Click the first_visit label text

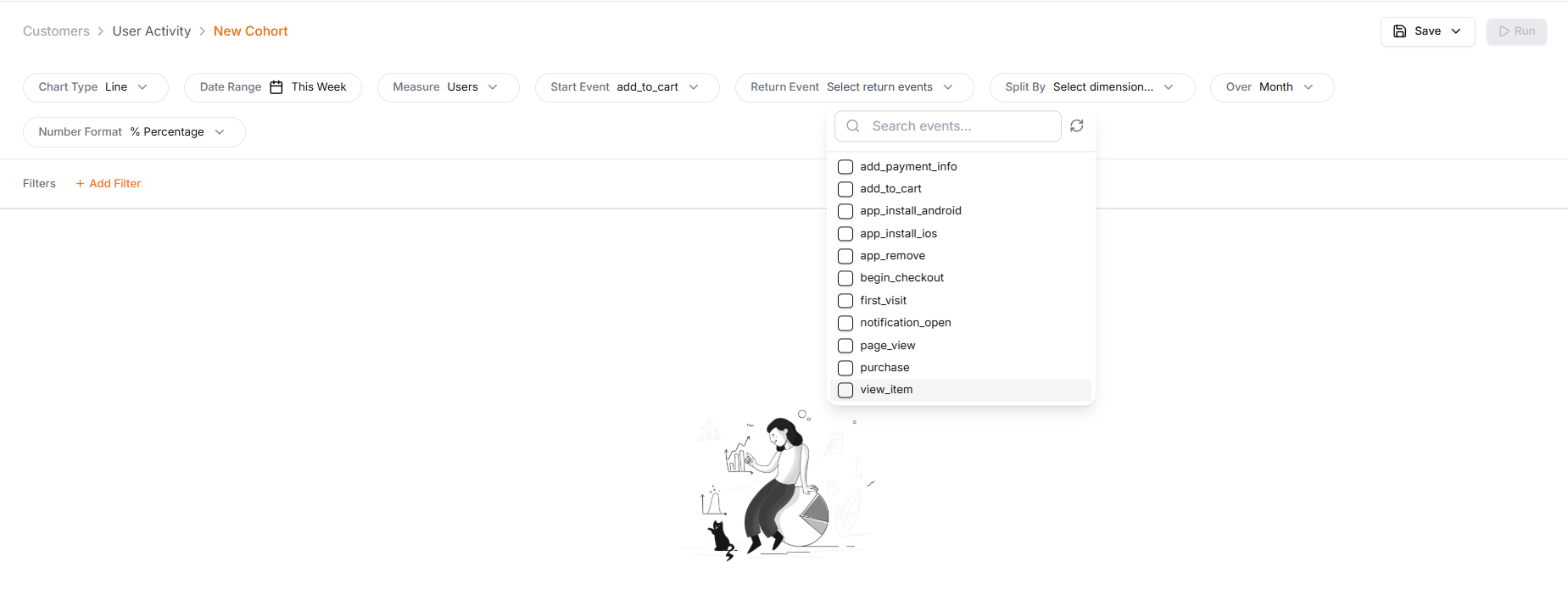[883, 301]
